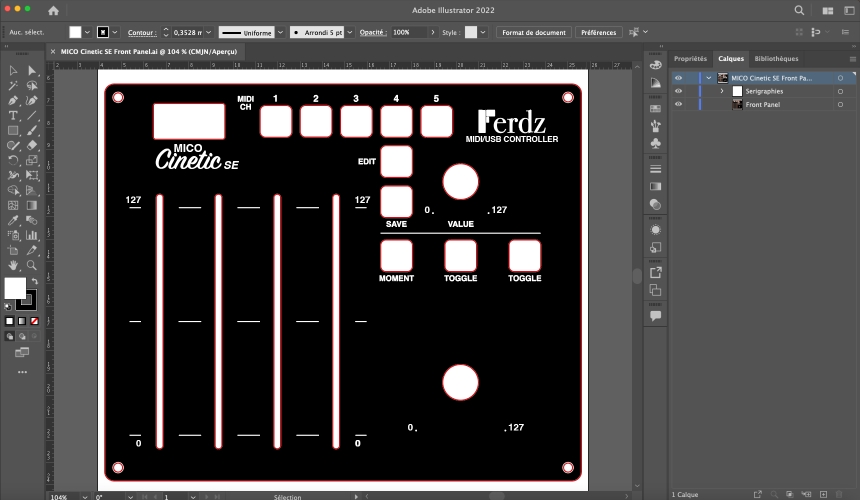Toggle visibility of Front Panel layer
This screenshot has width=860, height=500.
678,104
